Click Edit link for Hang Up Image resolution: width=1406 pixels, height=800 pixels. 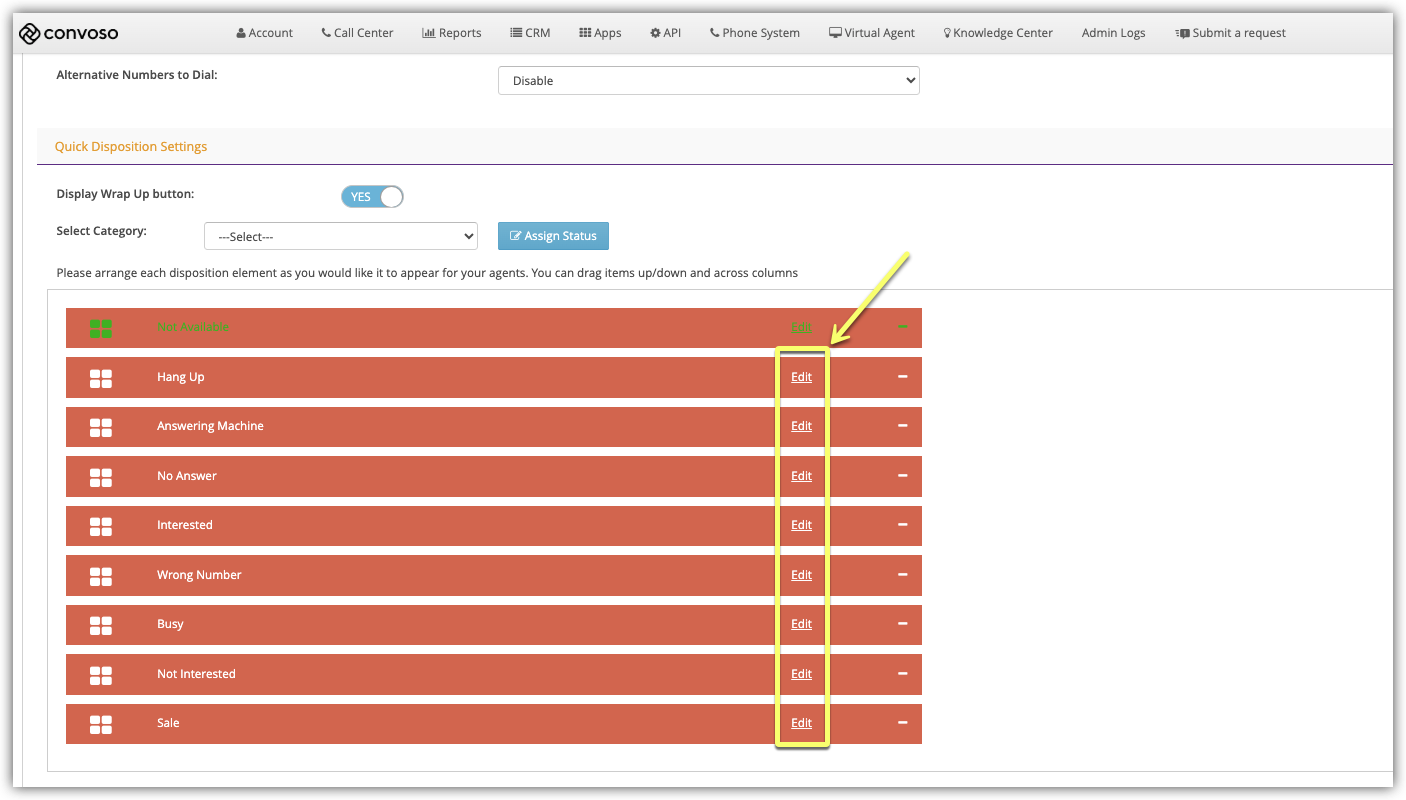801,377
